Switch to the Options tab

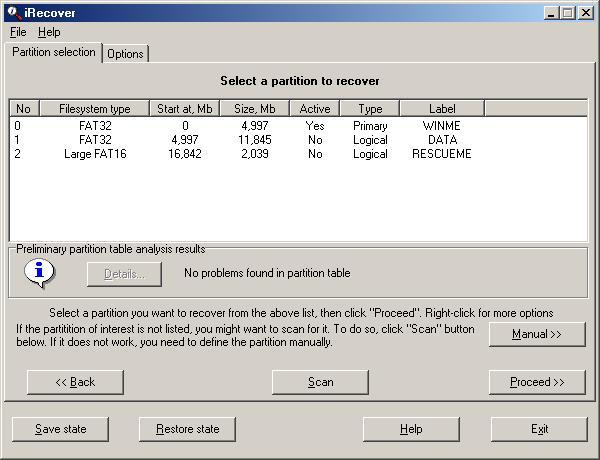pyautogui.click(x=126, y=54)
